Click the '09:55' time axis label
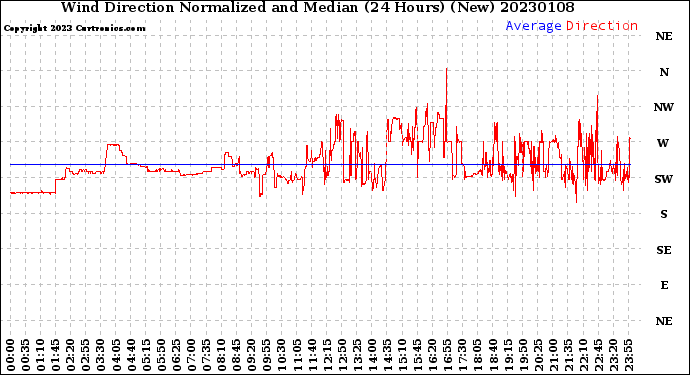This screenshot has width=690, height=375. [x=266, y=355]
